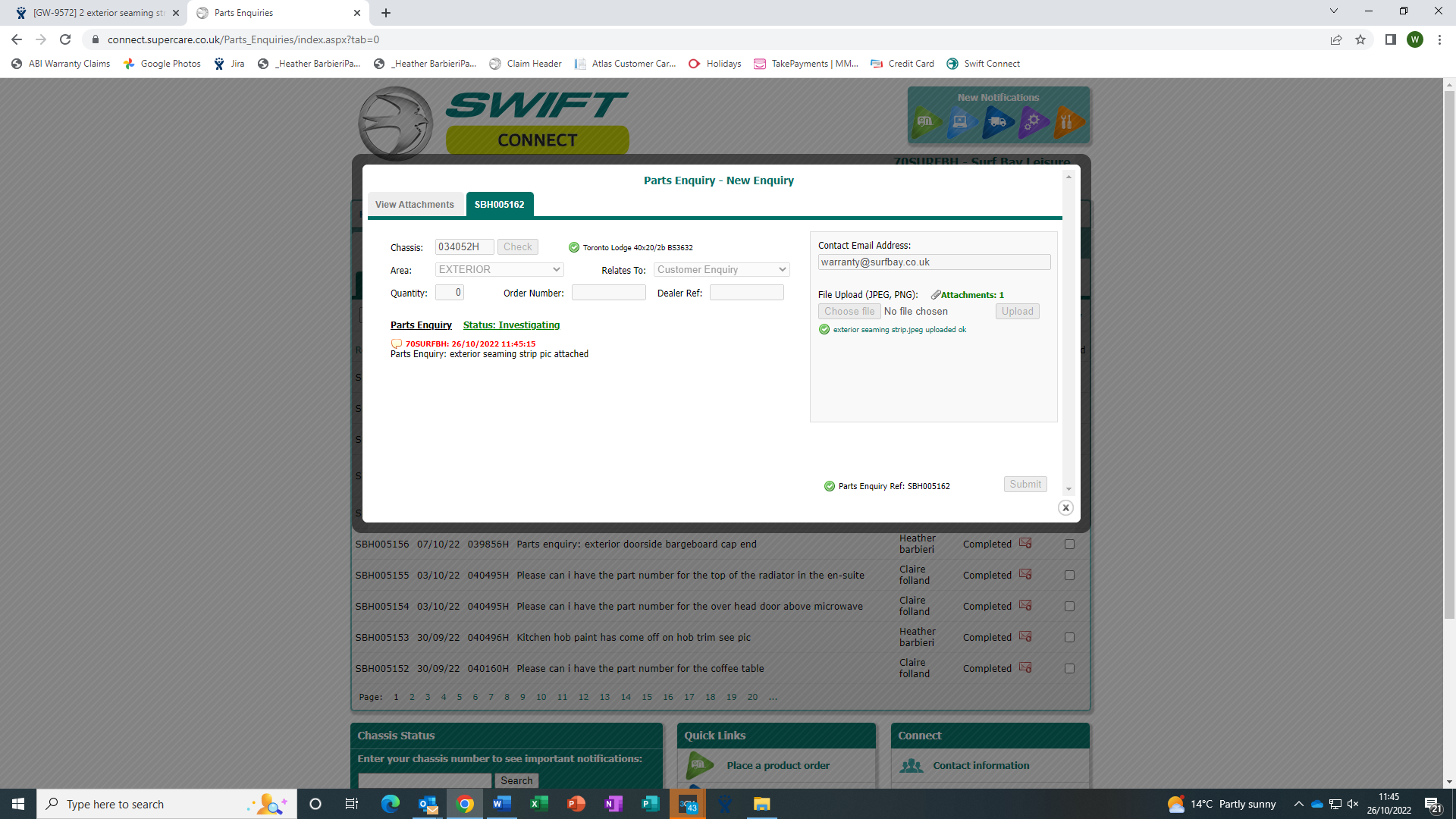Click the Status: Investigating link
Viewport: 1456px width, 819px height.
pos(511,325)
